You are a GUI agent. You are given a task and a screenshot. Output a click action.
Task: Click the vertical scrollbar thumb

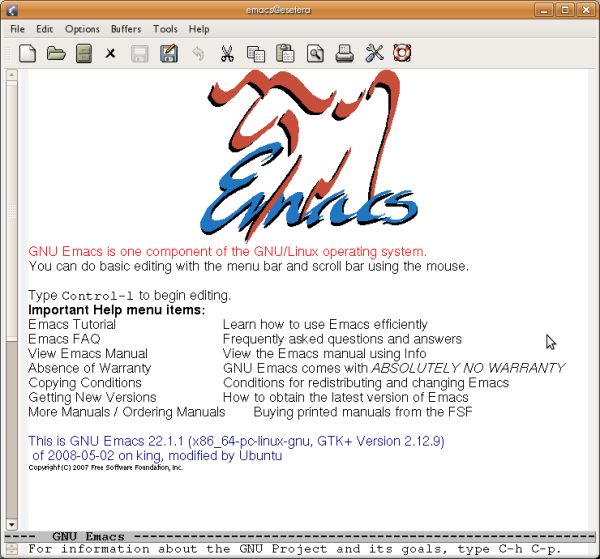pos(12,210)
